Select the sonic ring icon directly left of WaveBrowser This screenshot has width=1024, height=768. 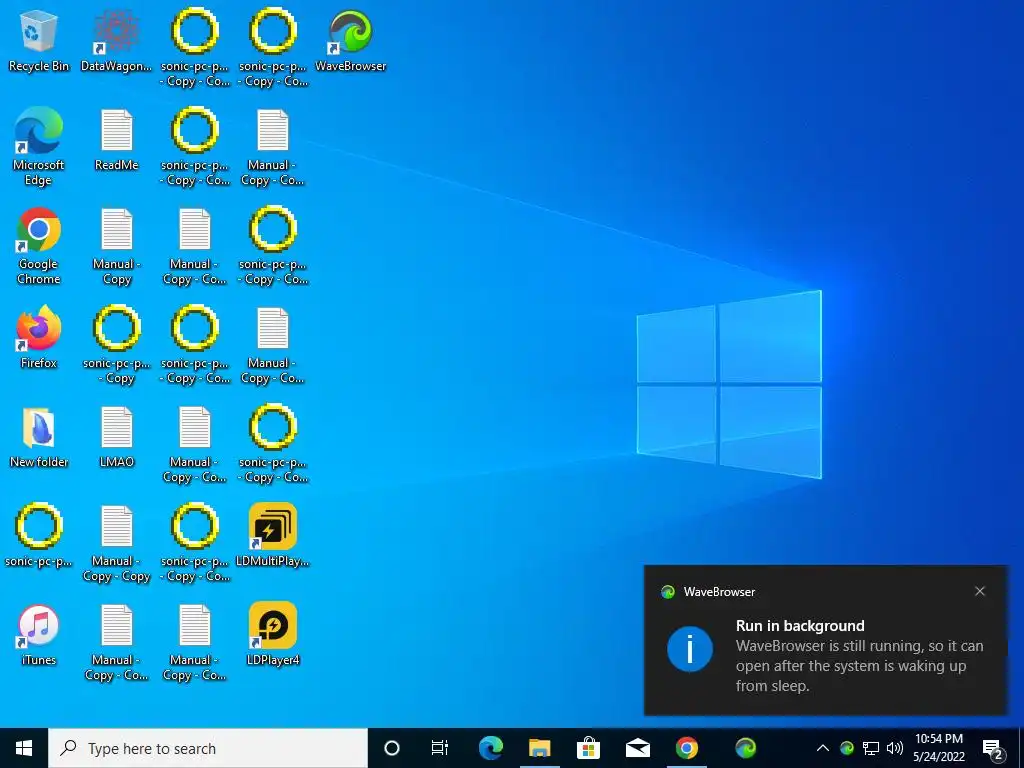[x=273, y=47]
